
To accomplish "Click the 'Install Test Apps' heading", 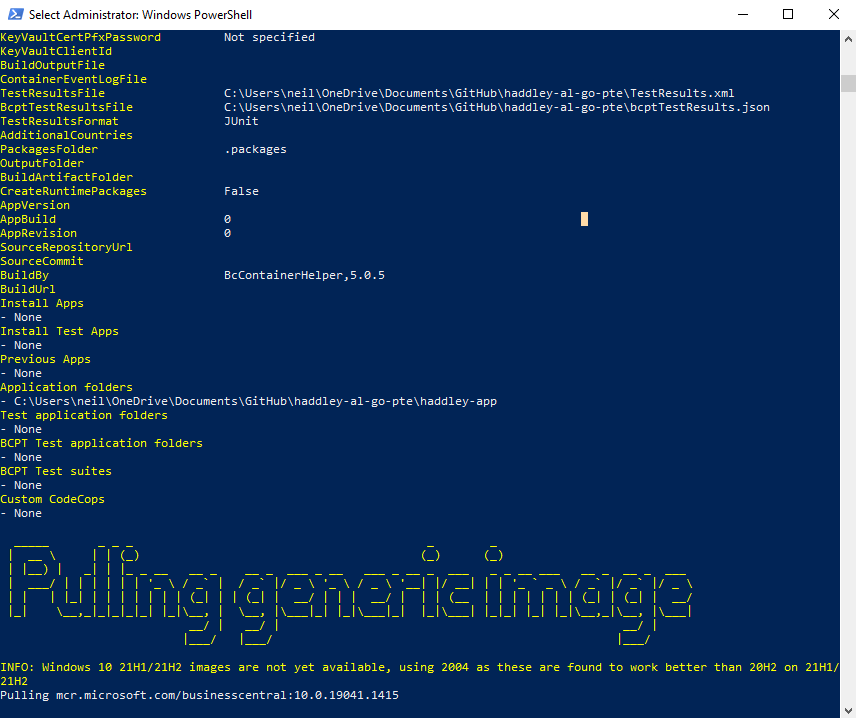I will [60, 331].
